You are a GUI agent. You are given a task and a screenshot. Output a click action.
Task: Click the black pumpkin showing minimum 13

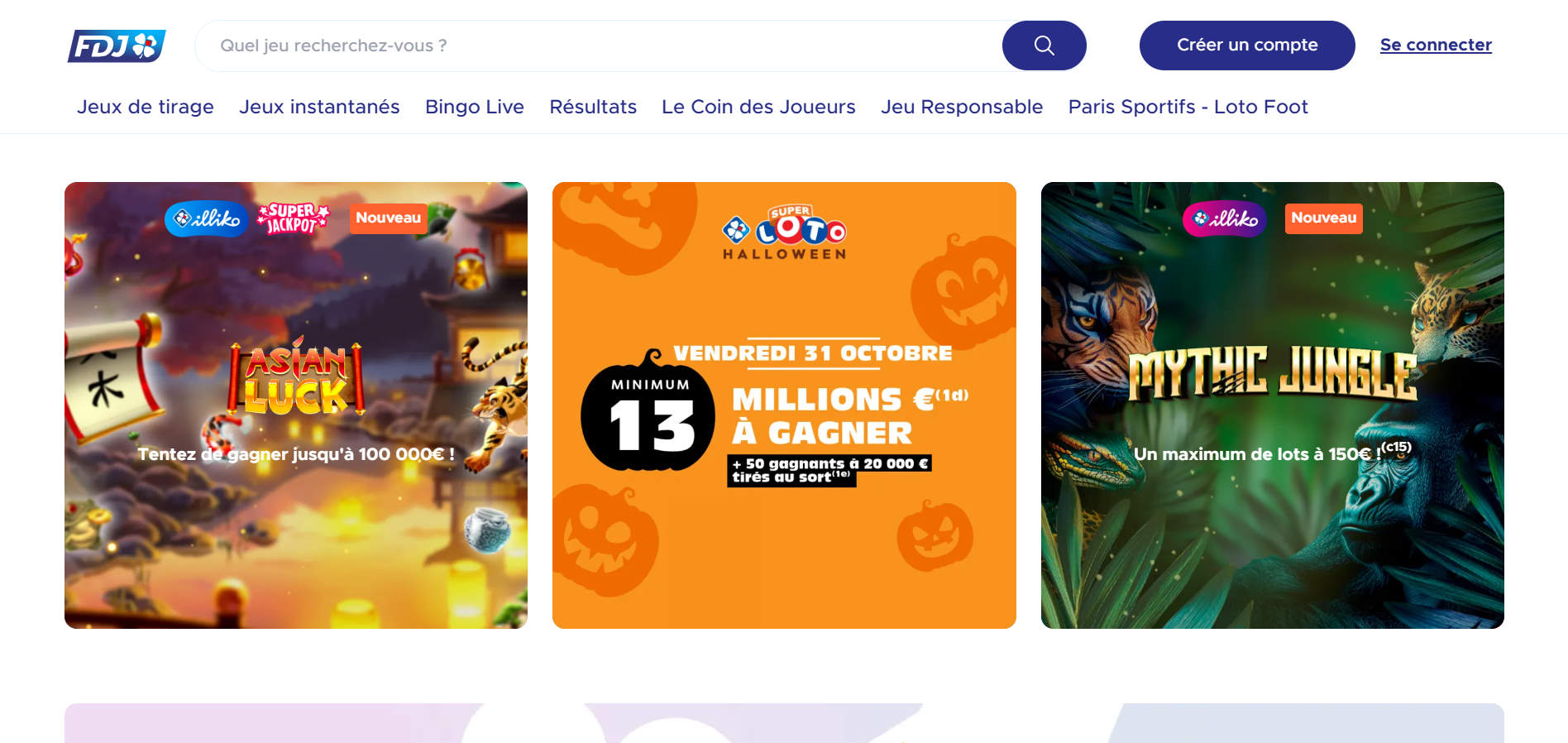click(x=648, y=413)
